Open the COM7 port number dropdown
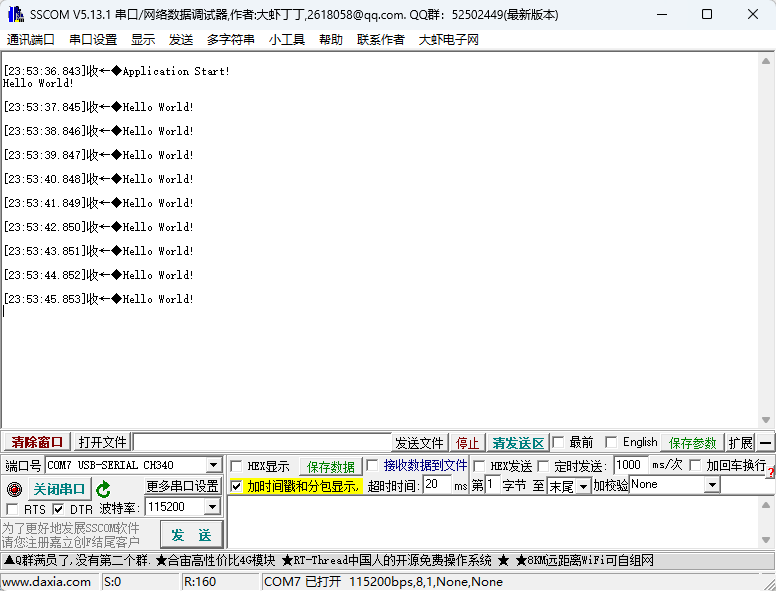Image resolution: width=776 pixels, height=591 pixels. [213, 466]
